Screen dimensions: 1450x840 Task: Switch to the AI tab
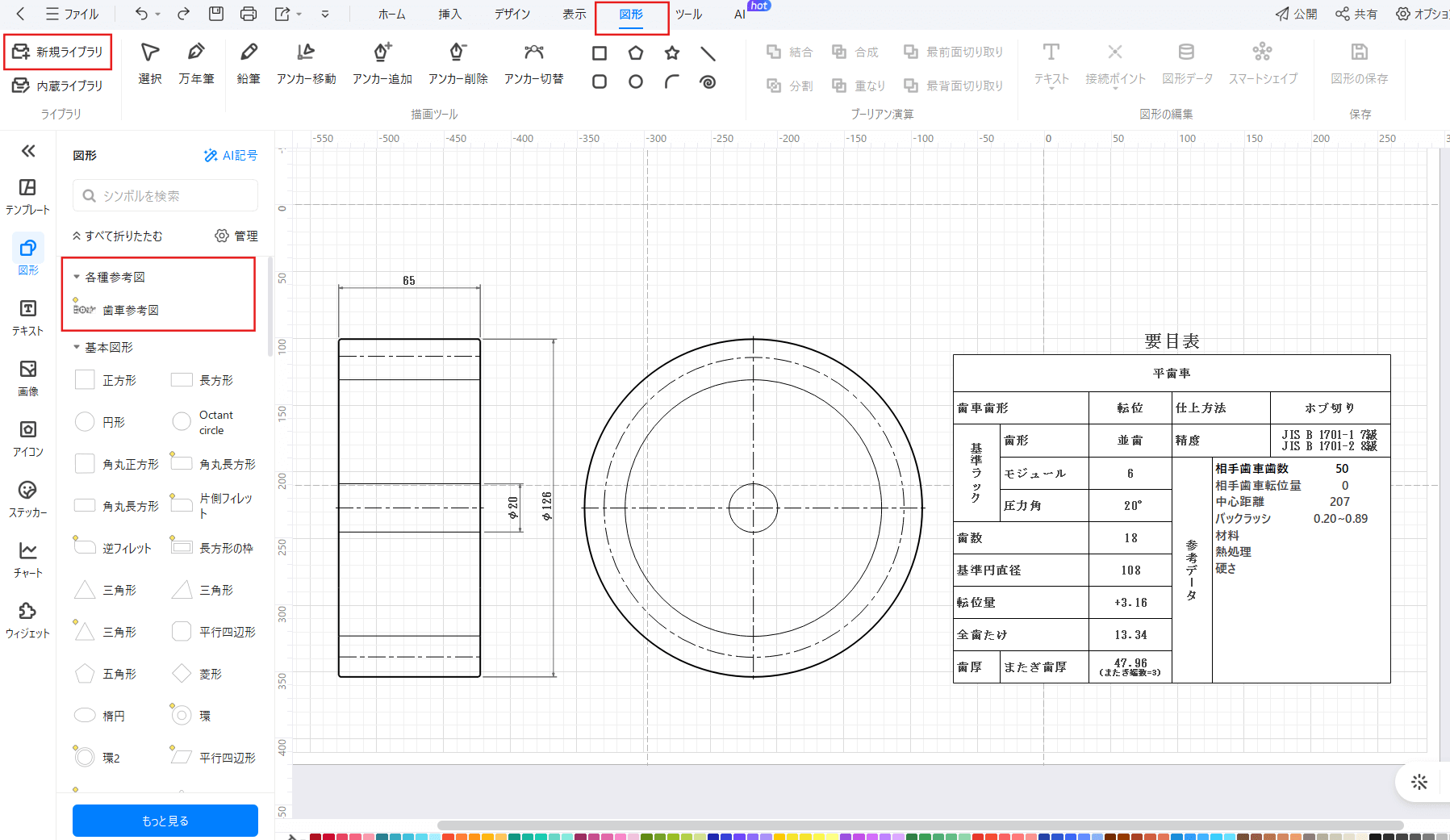click(740, 14)
